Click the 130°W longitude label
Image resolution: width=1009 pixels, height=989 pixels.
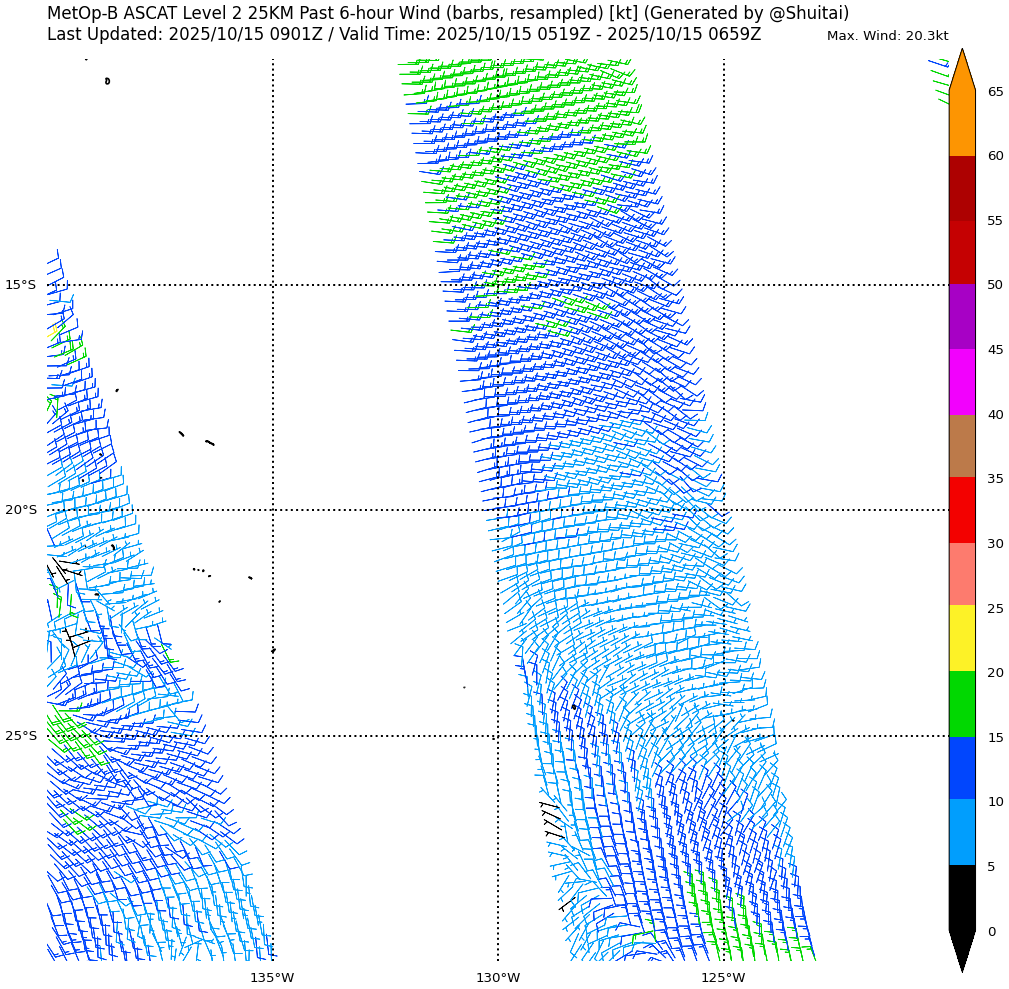coord(497,977)
